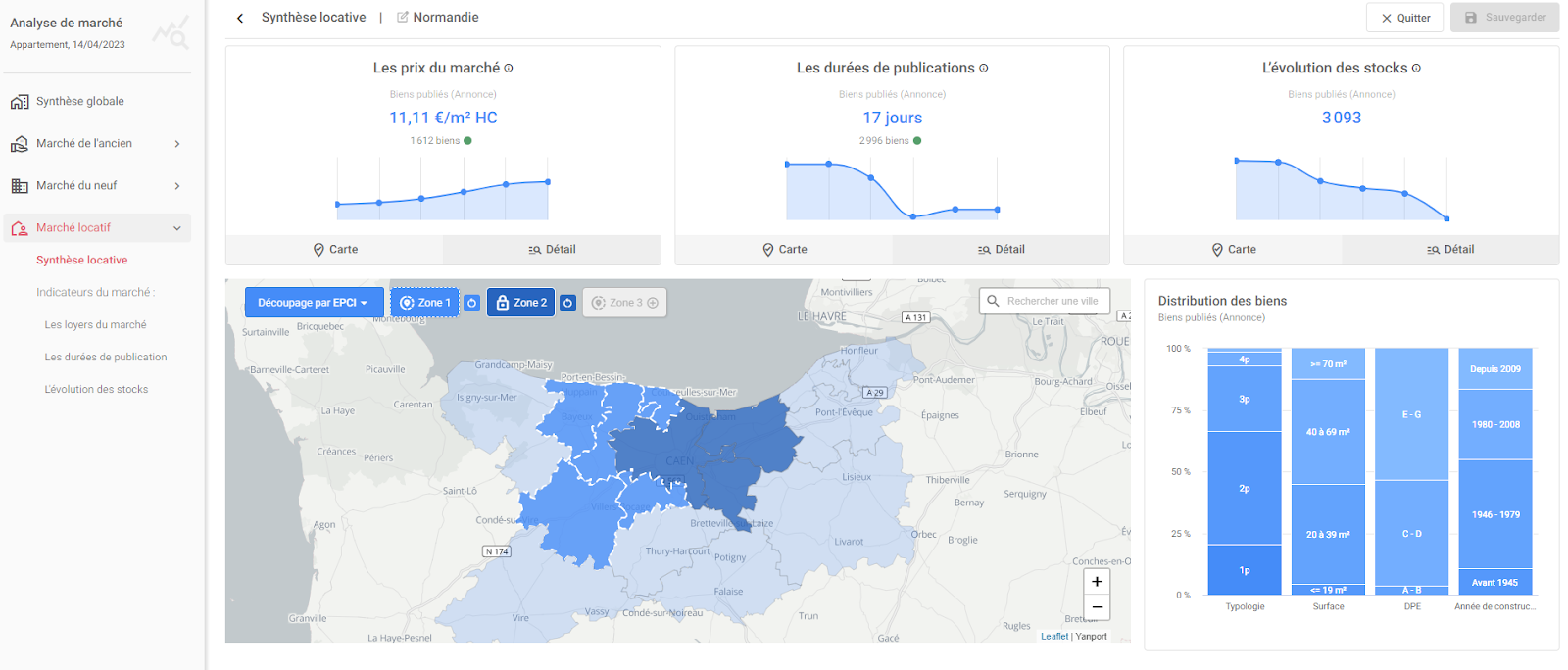Click the Avant 1945 construction year segment
The image size is (1568, 670).
click(x=1495, y=582)
